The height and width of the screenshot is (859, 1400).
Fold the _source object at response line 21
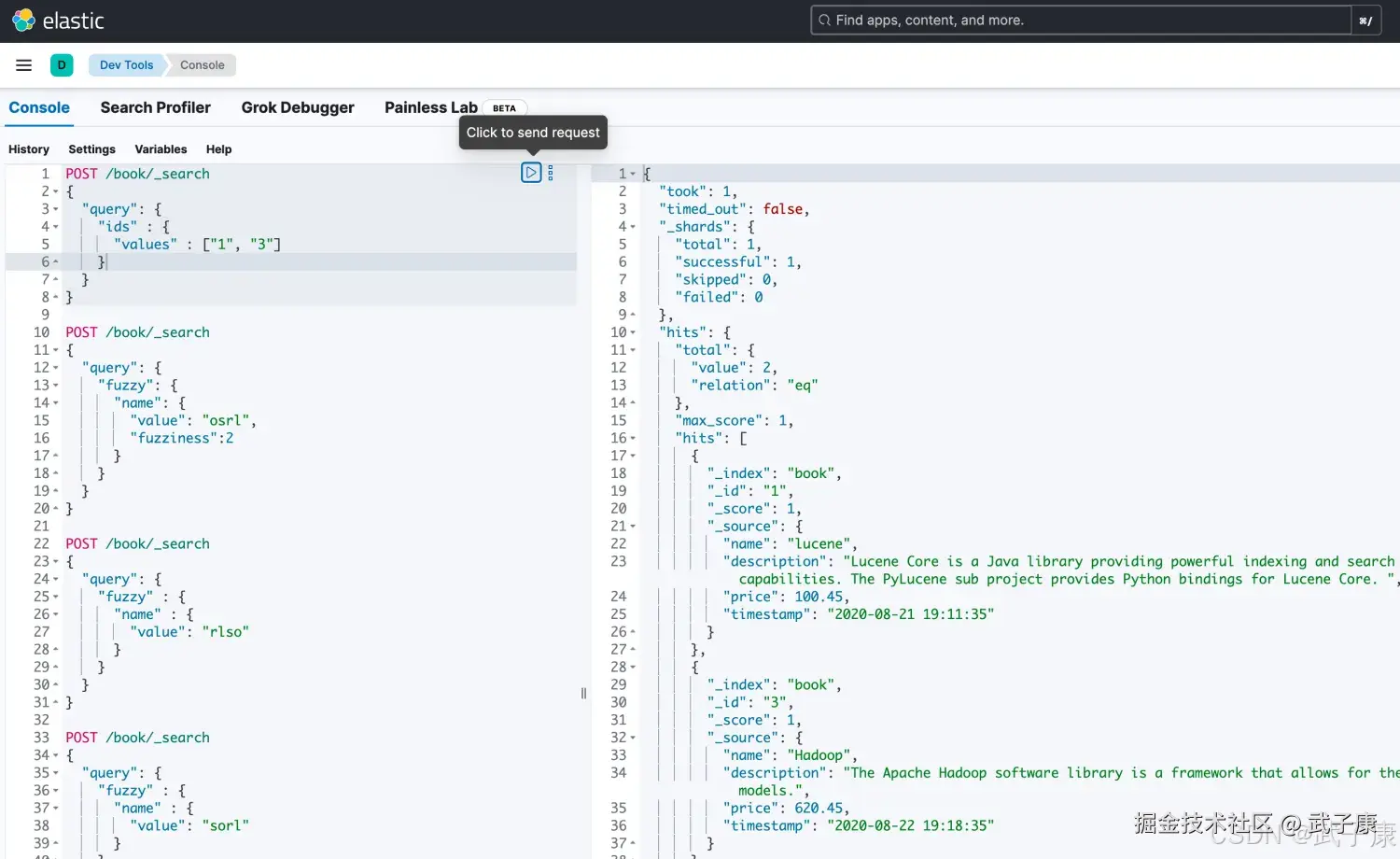coord(633,527)
